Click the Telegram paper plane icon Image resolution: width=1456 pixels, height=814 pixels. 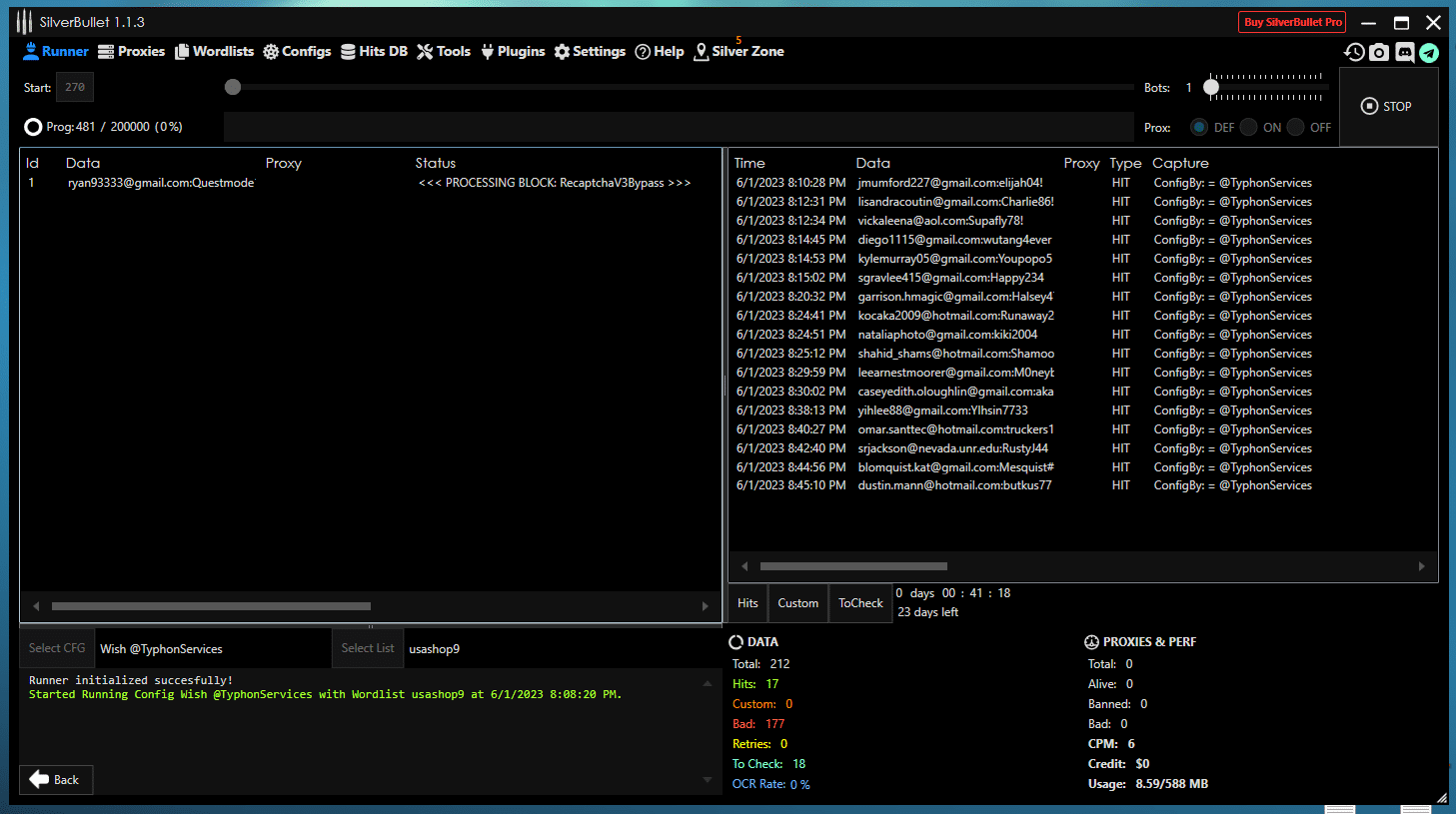point(1429,53)
